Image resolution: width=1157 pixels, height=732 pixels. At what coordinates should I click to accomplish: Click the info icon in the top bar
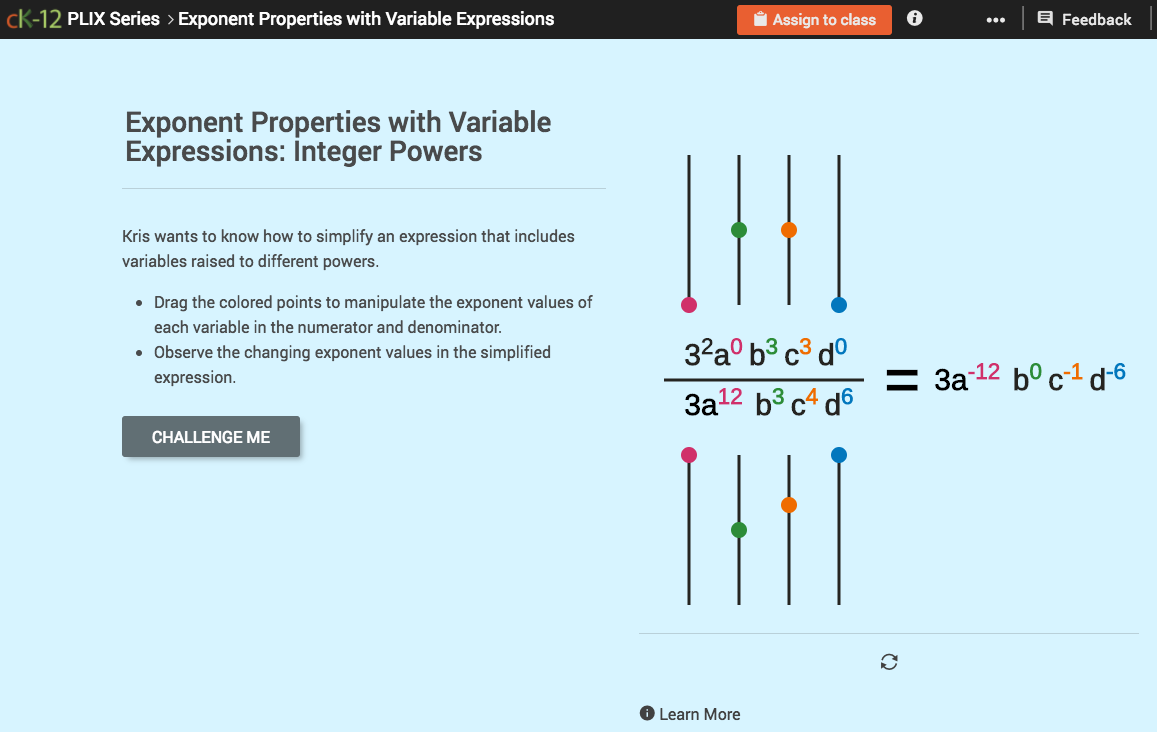click(914, 18)
